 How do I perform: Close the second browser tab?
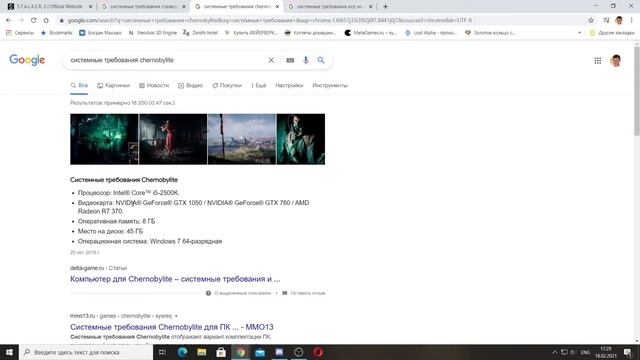(184, 7)
